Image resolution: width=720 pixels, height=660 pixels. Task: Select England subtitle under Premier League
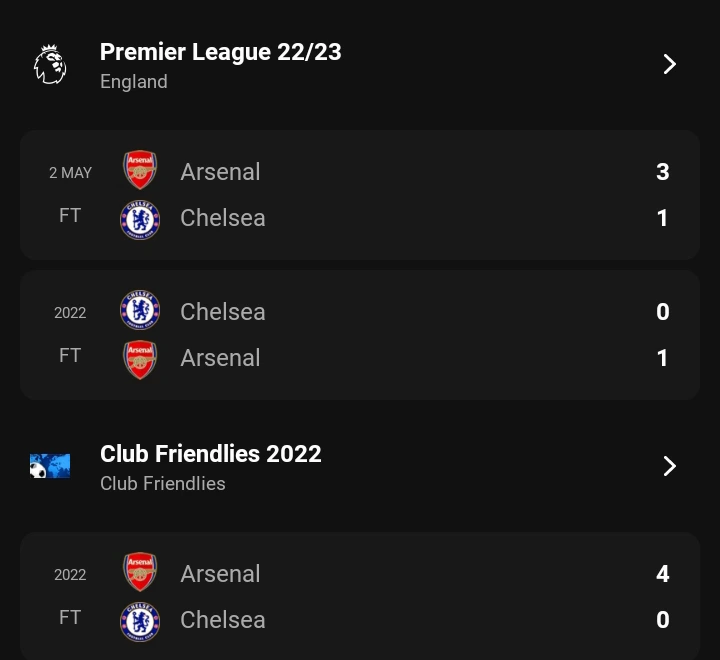click(x=134, y=82)
